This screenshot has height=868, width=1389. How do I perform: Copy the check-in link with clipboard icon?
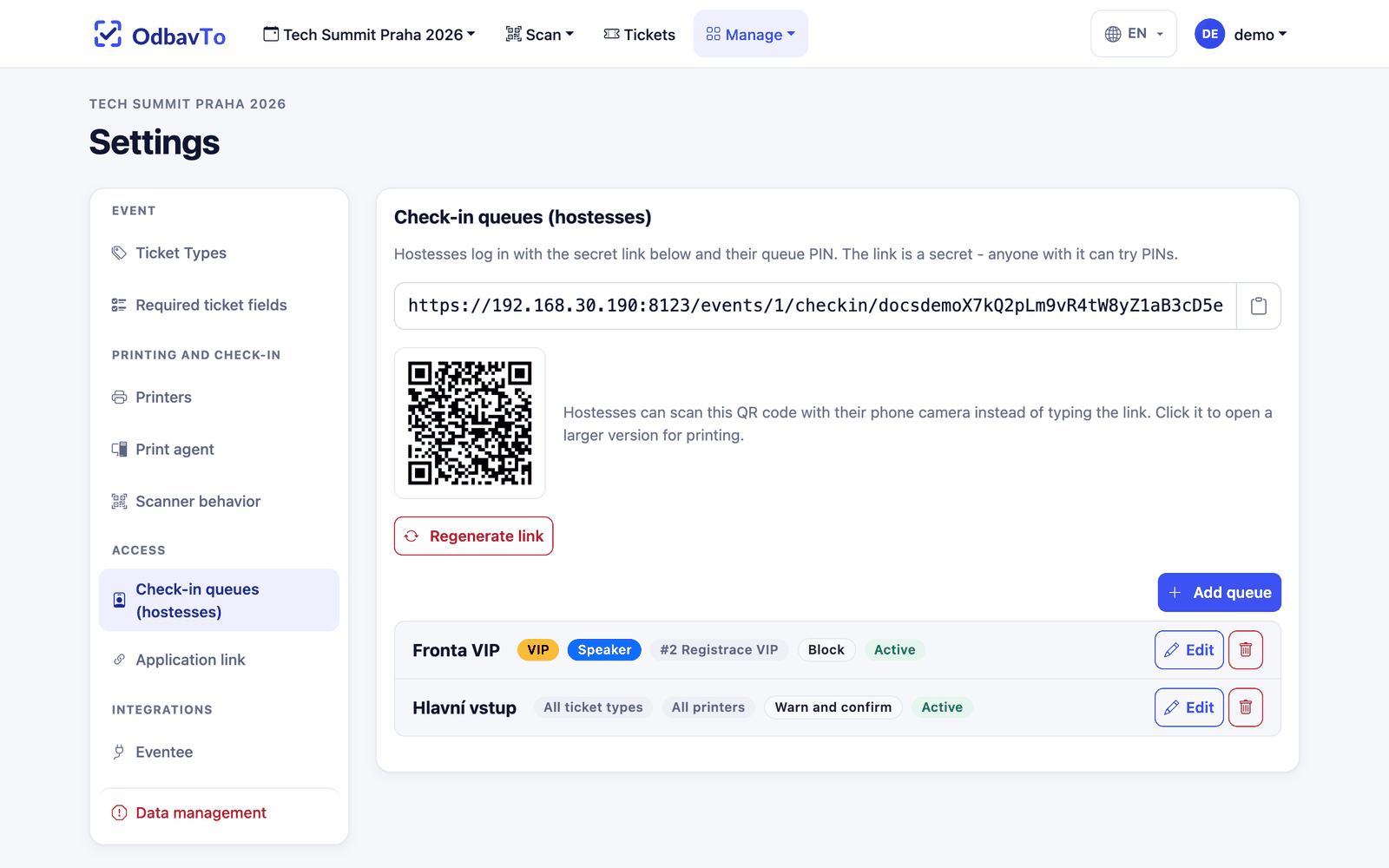tap(1259, 306)
